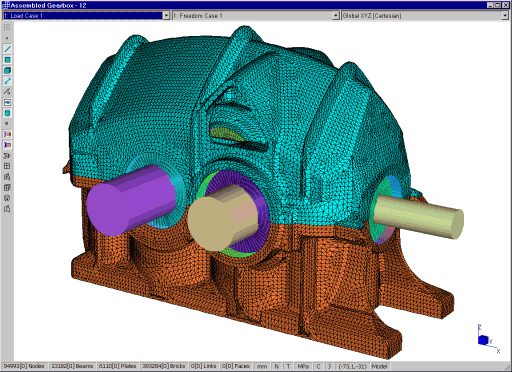The height and width of the screenshot is (372, 512).
Task: Select the red-blue contour display icon
Action: pos(7,134)
